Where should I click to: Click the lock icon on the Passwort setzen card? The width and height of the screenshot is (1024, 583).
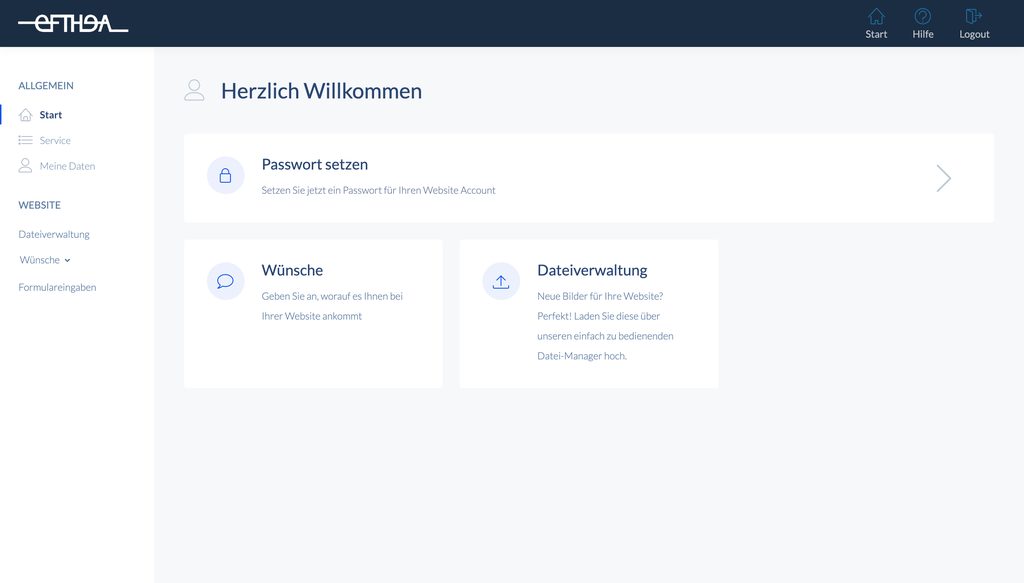pos(225,176)
